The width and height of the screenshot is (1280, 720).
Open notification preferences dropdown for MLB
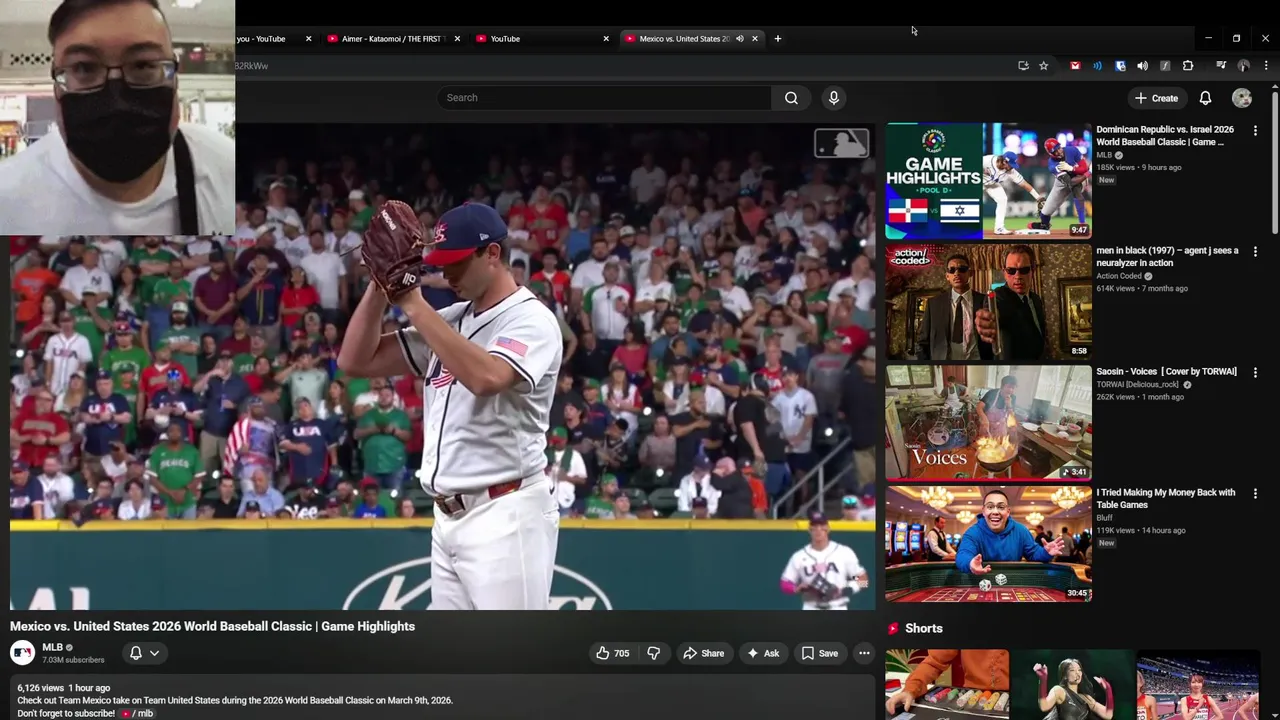(x=145, y=653)
